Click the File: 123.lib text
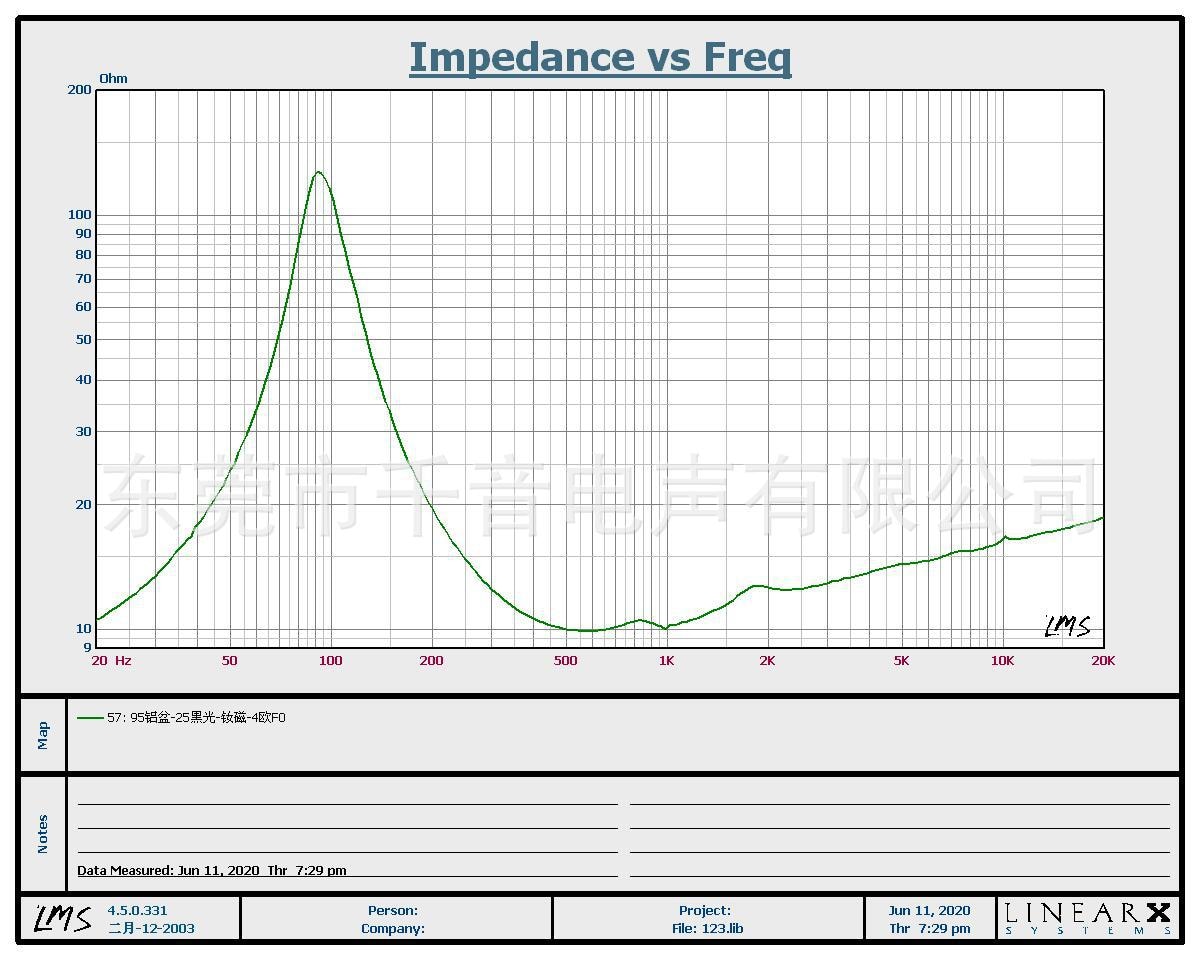 [707, 928]
